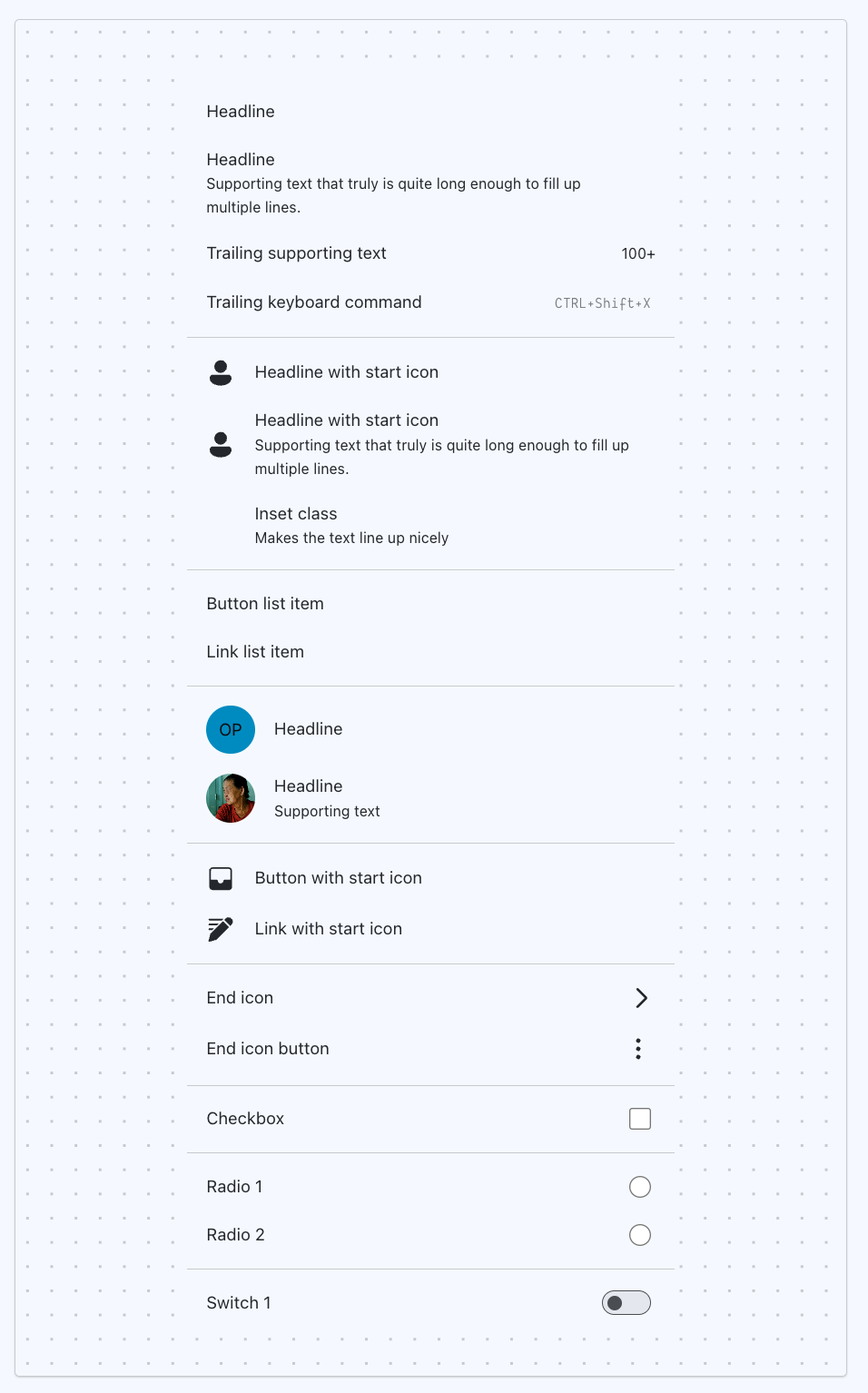
Task: Click the person icon beside first start-icon headline
Action: pos(221,372)
